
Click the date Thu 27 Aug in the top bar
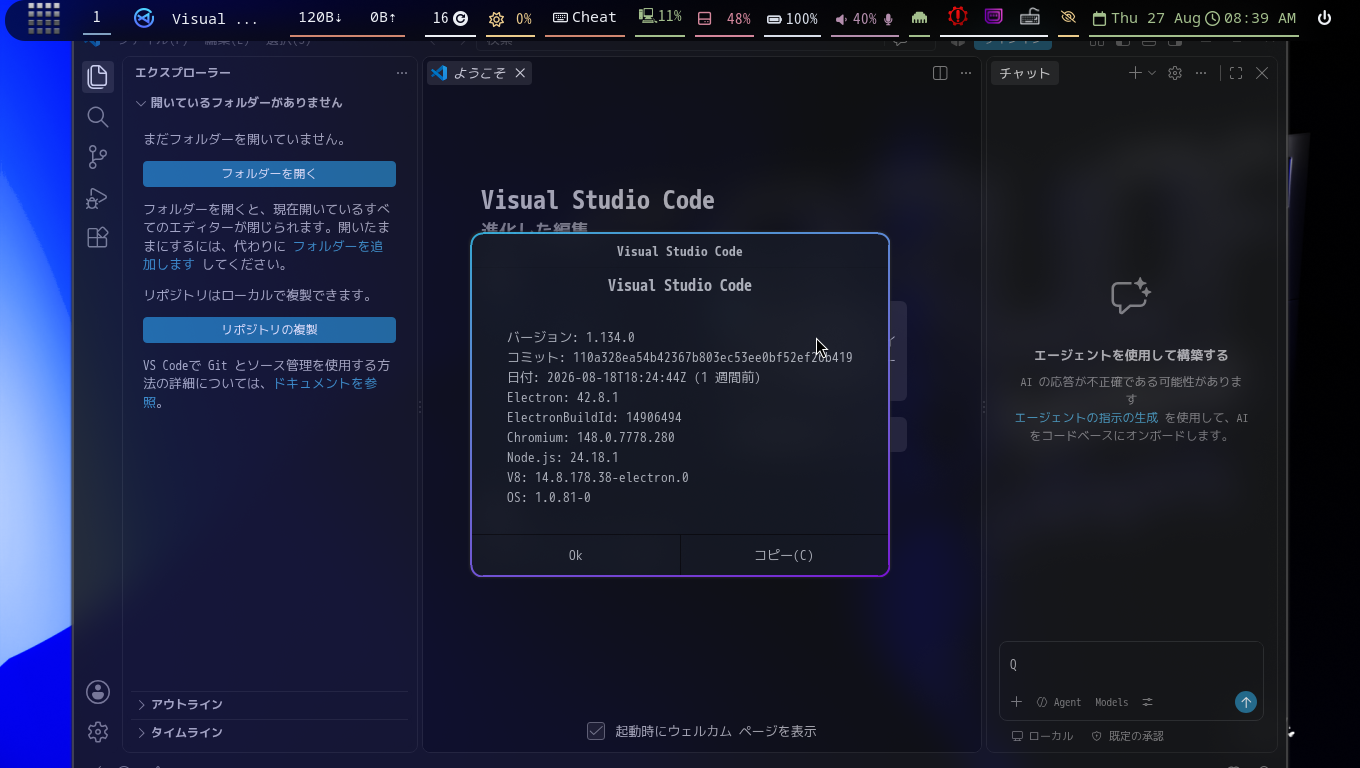tap(1147, 18)
